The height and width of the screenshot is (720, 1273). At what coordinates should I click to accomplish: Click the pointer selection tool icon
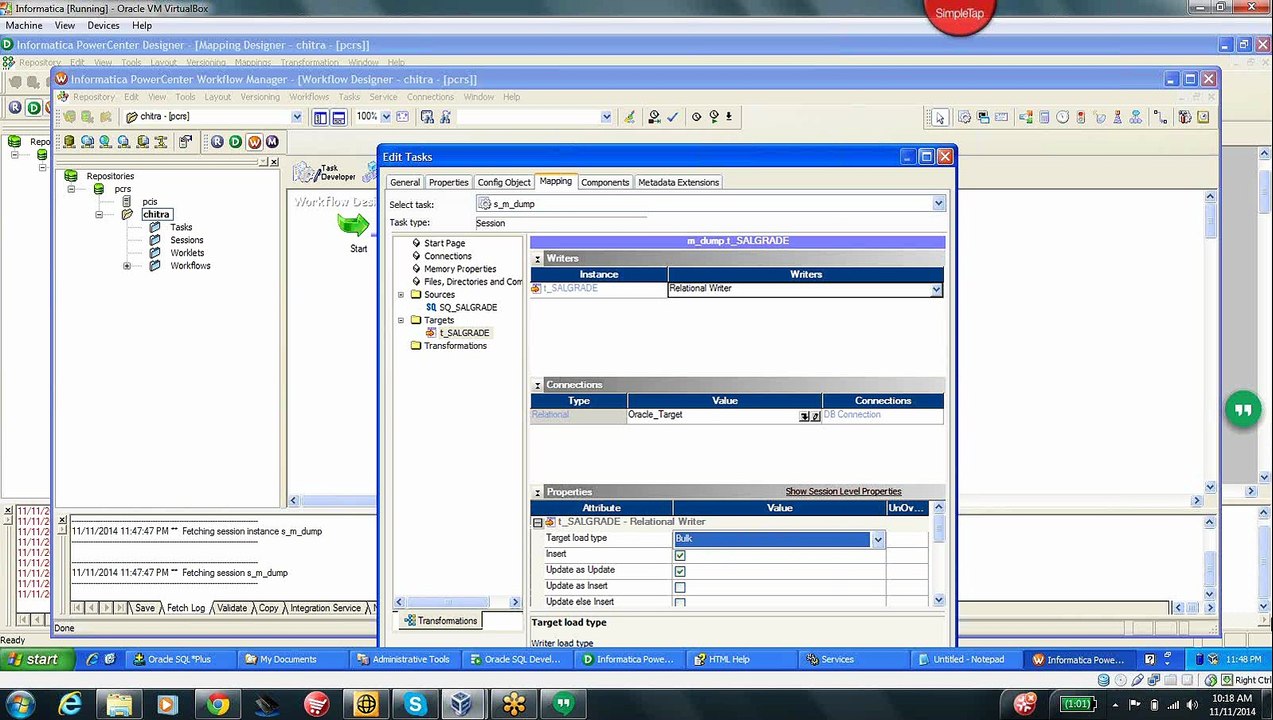(939, 117)
